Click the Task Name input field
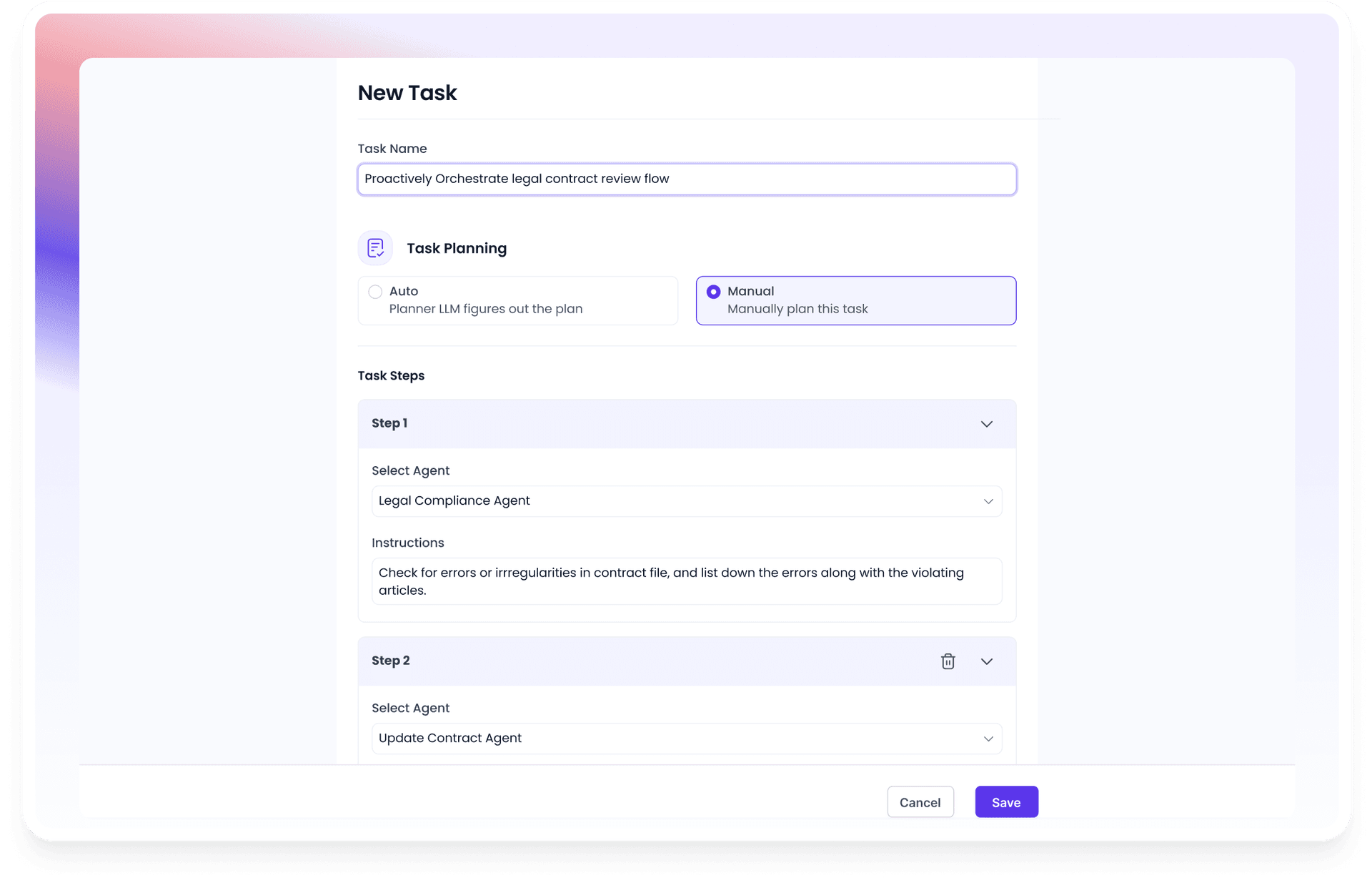 [x=686, y=179]
